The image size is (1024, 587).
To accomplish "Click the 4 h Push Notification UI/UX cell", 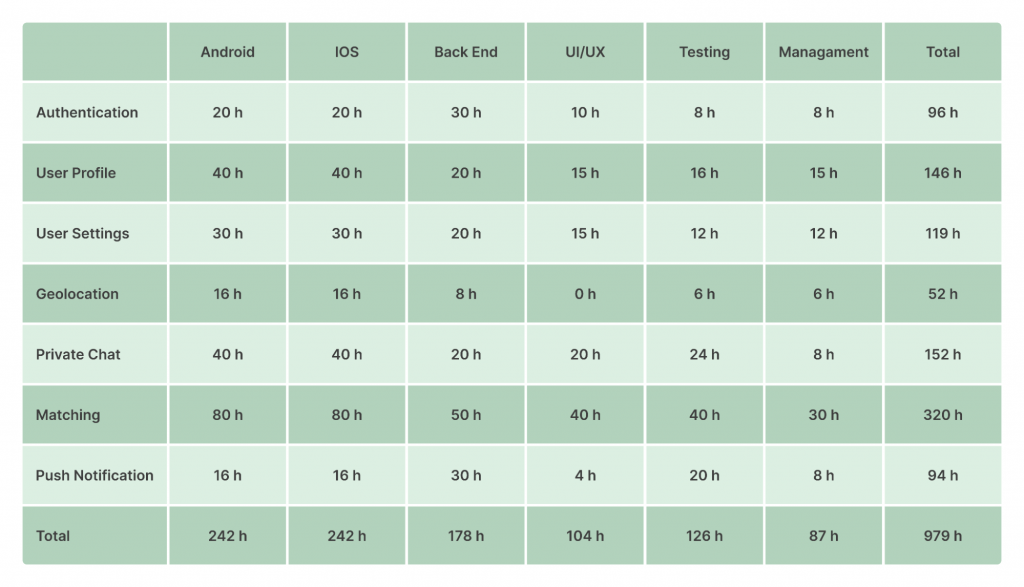I will (x=585, y=475).
